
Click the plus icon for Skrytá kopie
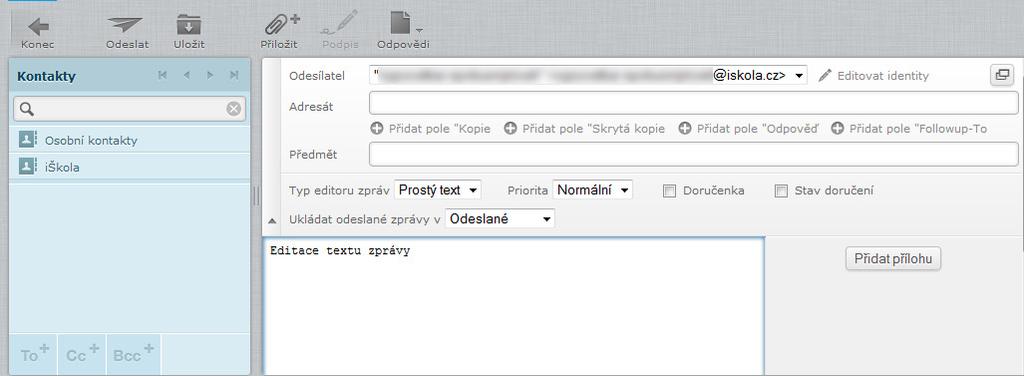click(511, 129)
